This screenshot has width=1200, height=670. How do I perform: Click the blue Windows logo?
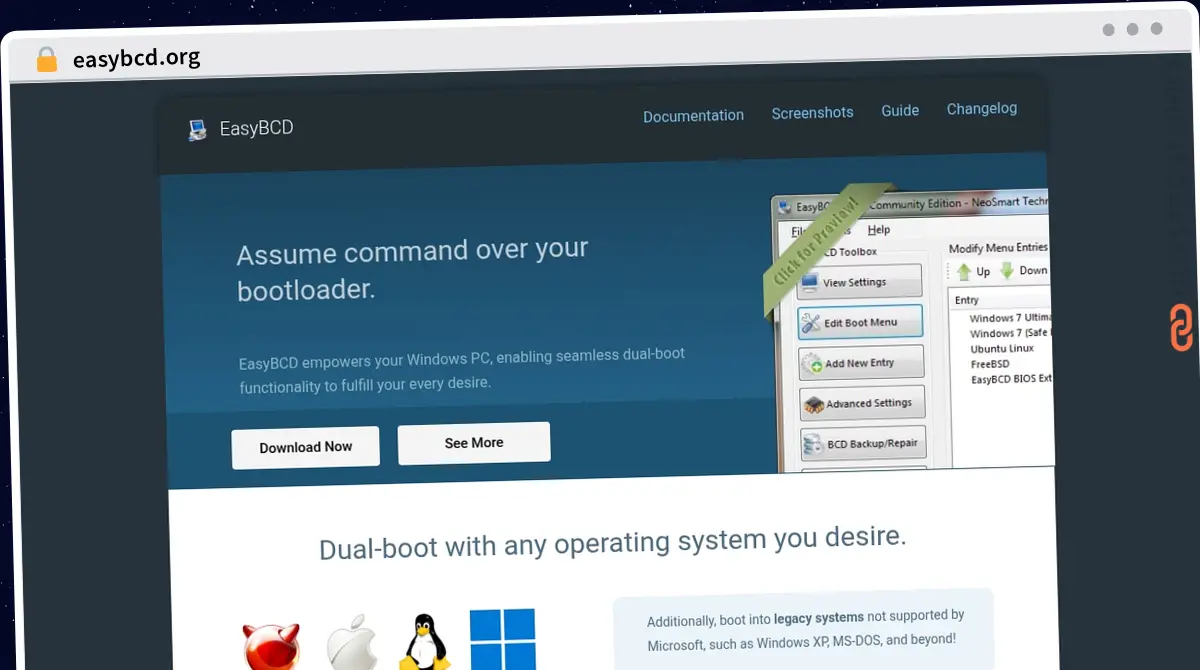coord(502,640)
